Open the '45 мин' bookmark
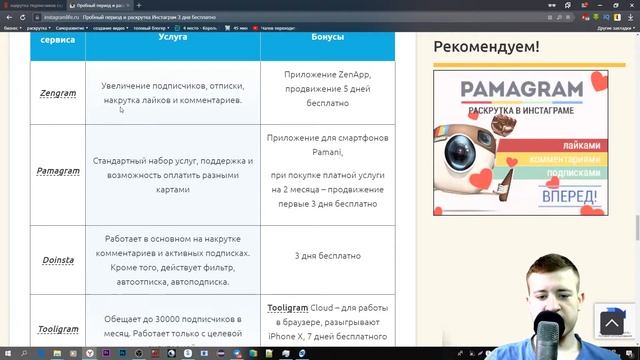640x360 pixels. pos(236,28)
